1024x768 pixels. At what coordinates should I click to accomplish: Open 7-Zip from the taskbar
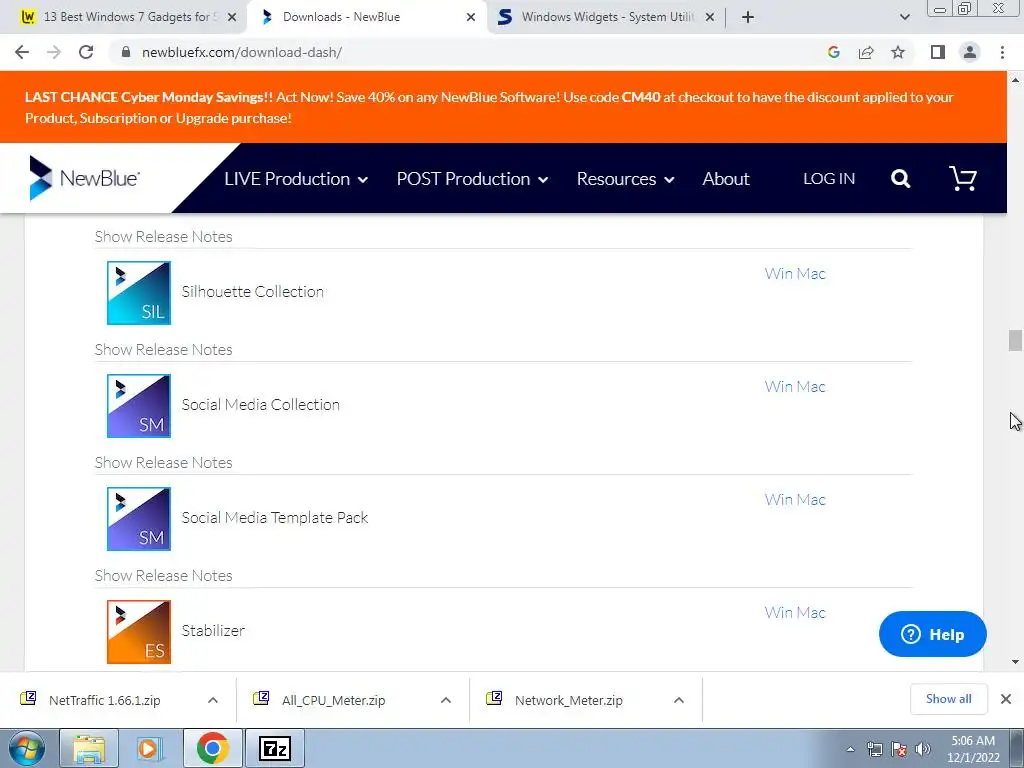(274, 749)
